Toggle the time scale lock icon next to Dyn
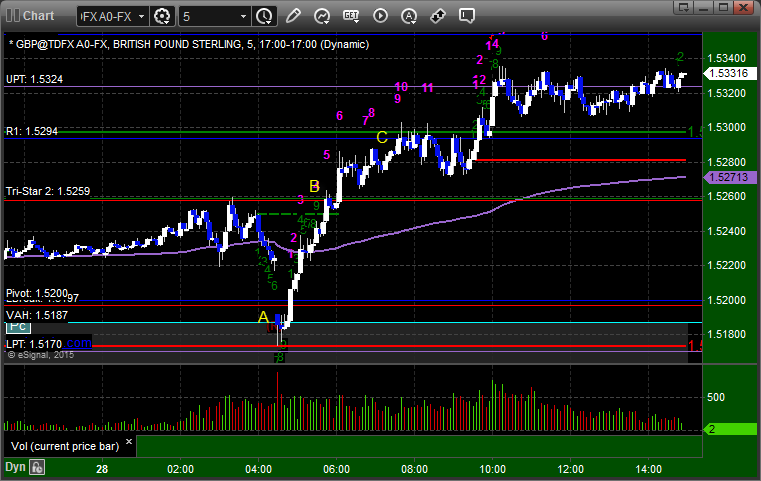This screenshot has width=761, height=481. (x=37, y=467)
